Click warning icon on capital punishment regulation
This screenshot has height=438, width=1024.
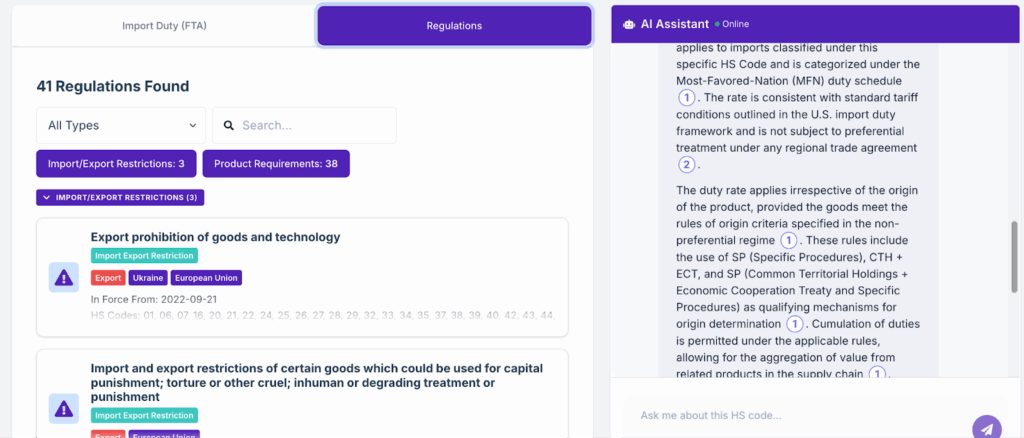click(64, 408)
